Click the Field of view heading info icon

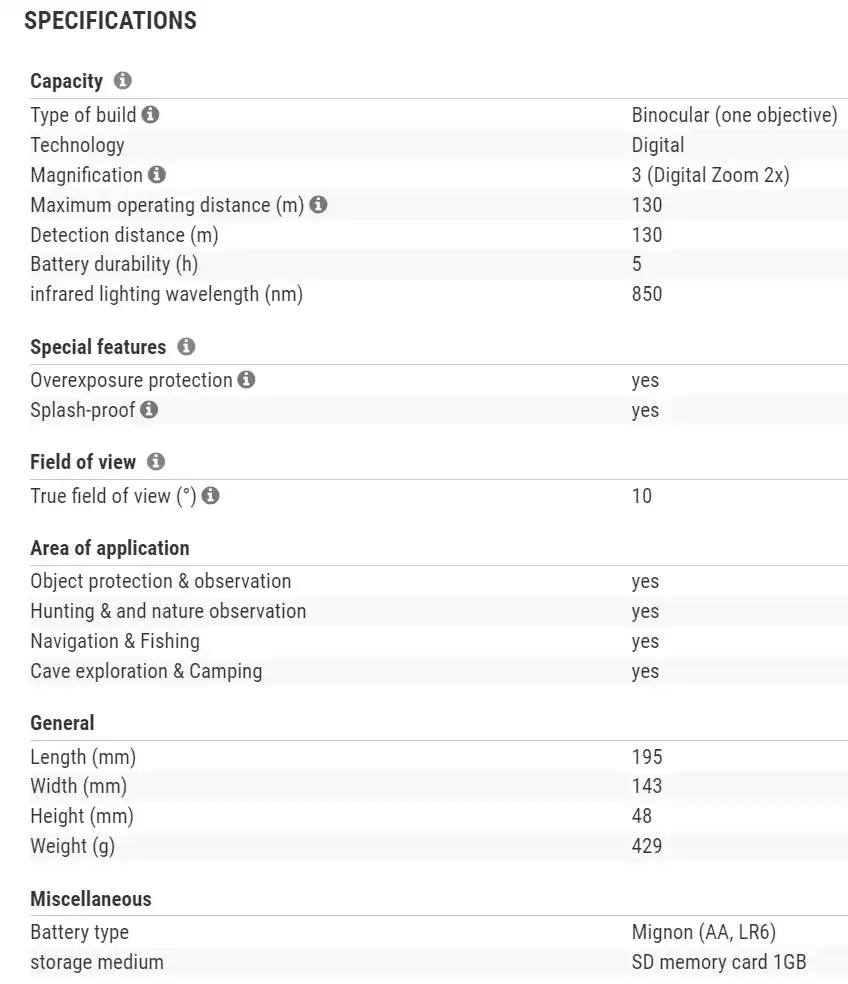pos(156,462)
